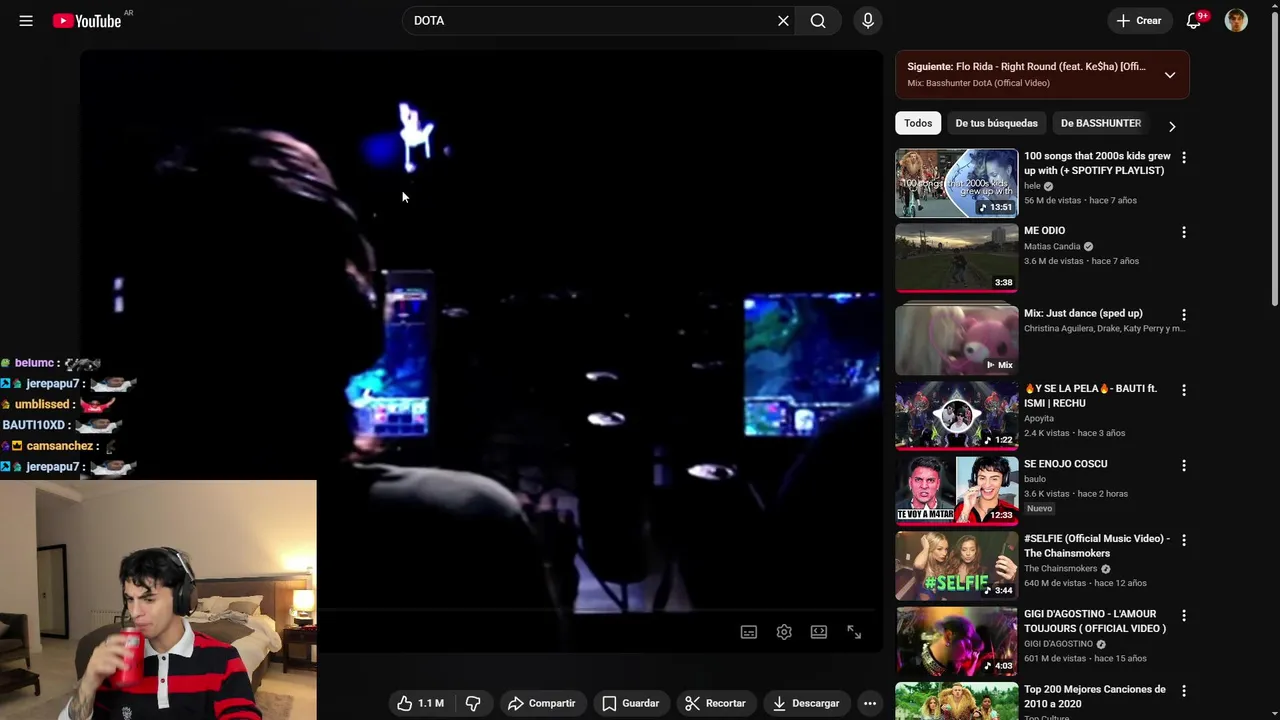Click chat username camsanchez
The image size is (1280, 720).
pos(59,446)
